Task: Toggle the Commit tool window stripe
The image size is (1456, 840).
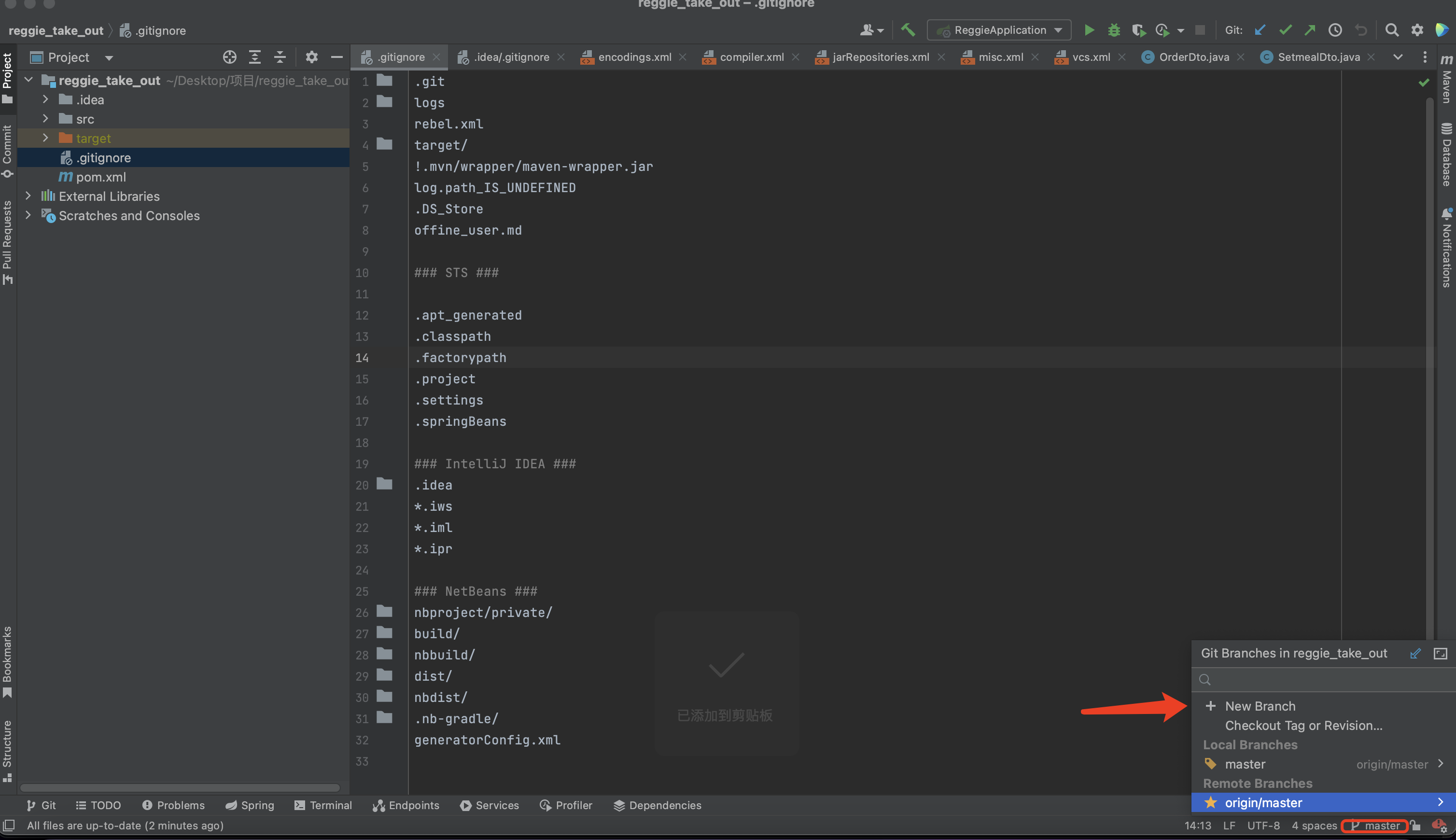Action: (8, 151)
